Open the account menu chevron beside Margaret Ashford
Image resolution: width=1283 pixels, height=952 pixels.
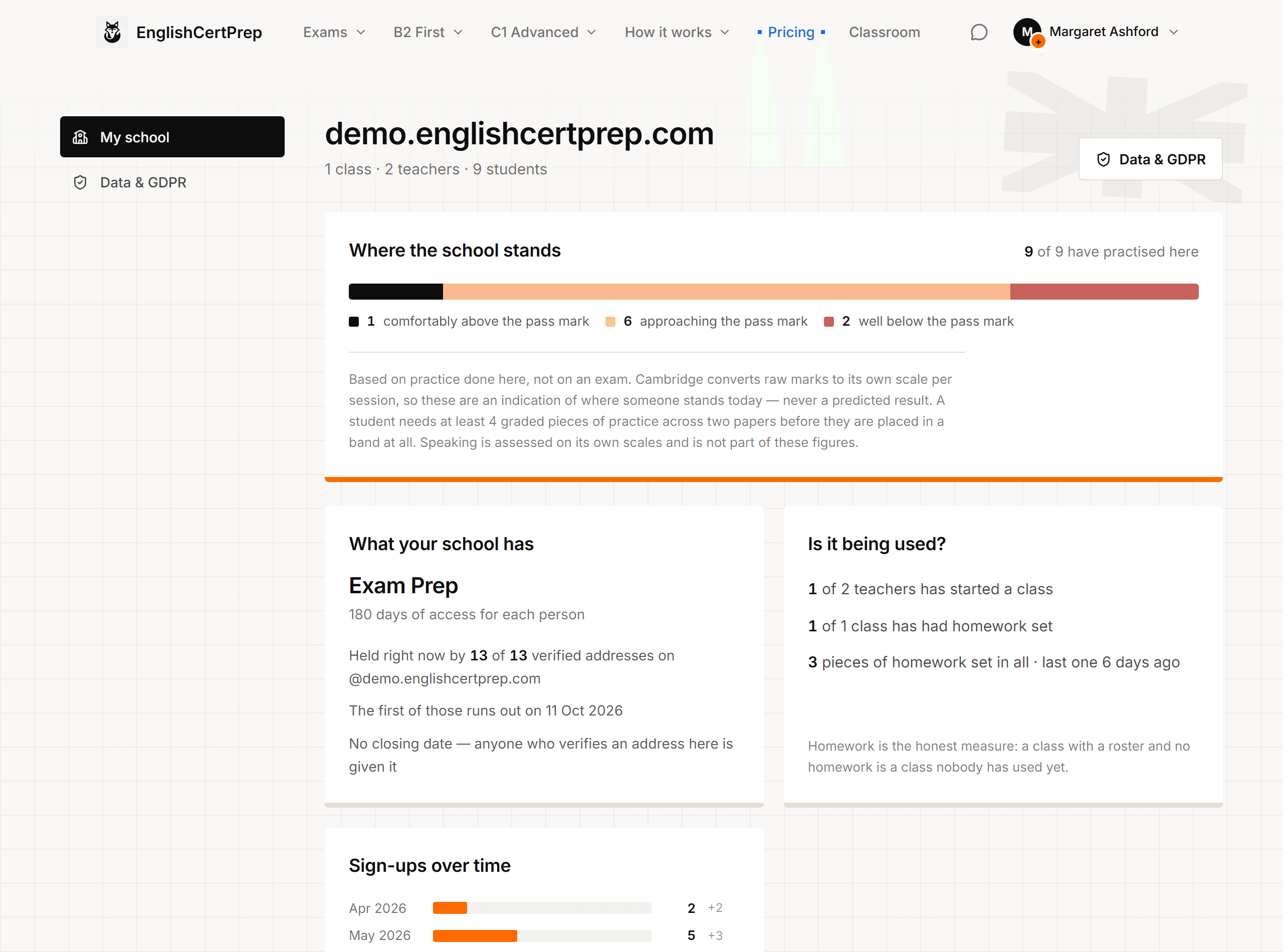click(x=1174, y=32)
